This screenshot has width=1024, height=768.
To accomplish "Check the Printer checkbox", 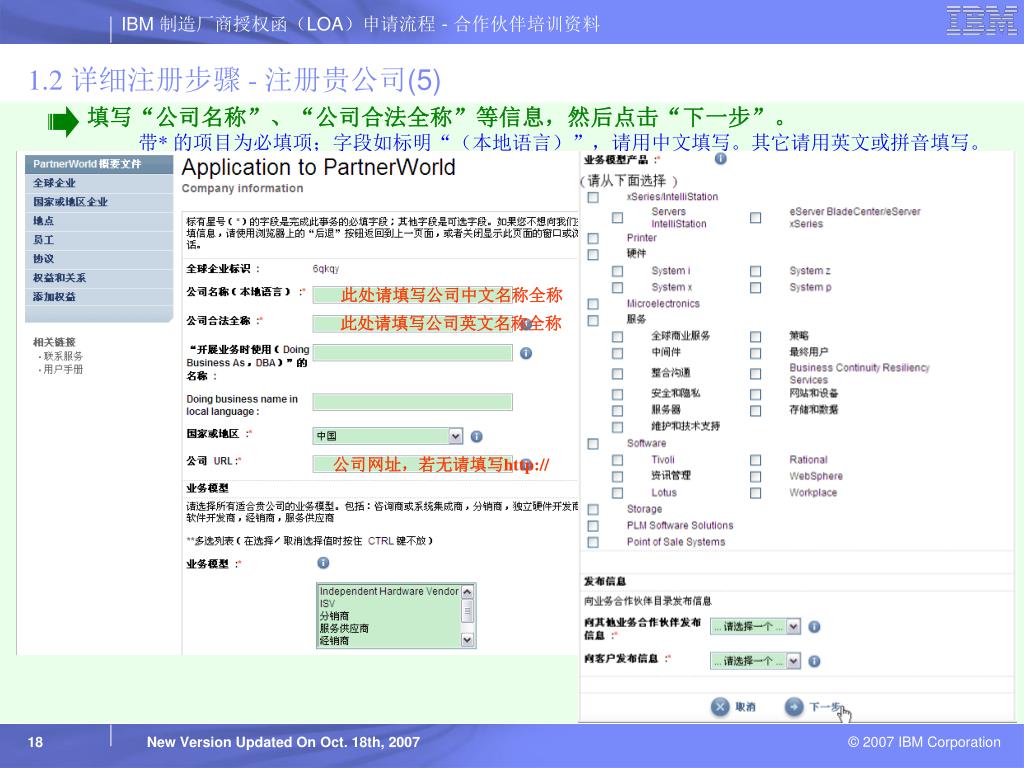I will tap(593, 238).
